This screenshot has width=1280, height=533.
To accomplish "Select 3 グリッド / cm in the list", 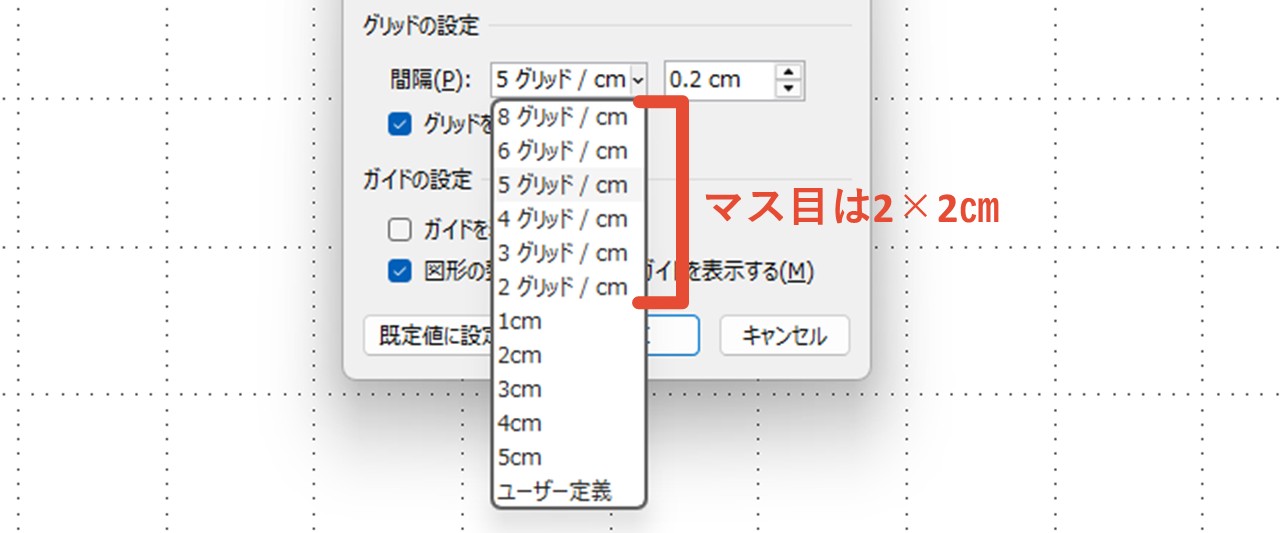I will point(568,253).
